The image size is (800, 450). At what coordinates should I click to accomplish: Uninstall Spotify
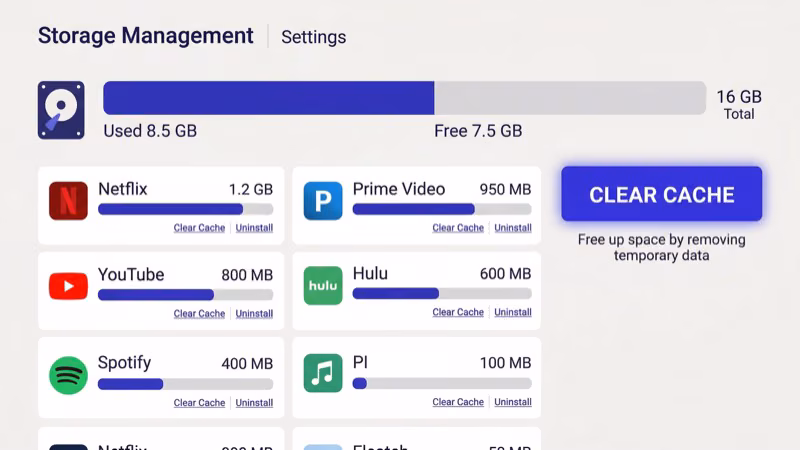[254, 403]
